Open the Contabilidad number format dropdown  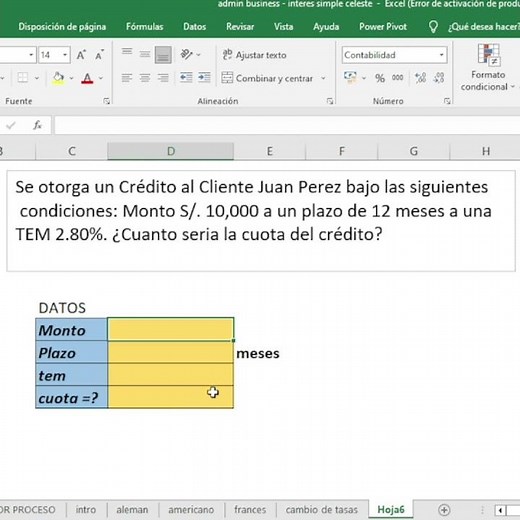point(441,55)
